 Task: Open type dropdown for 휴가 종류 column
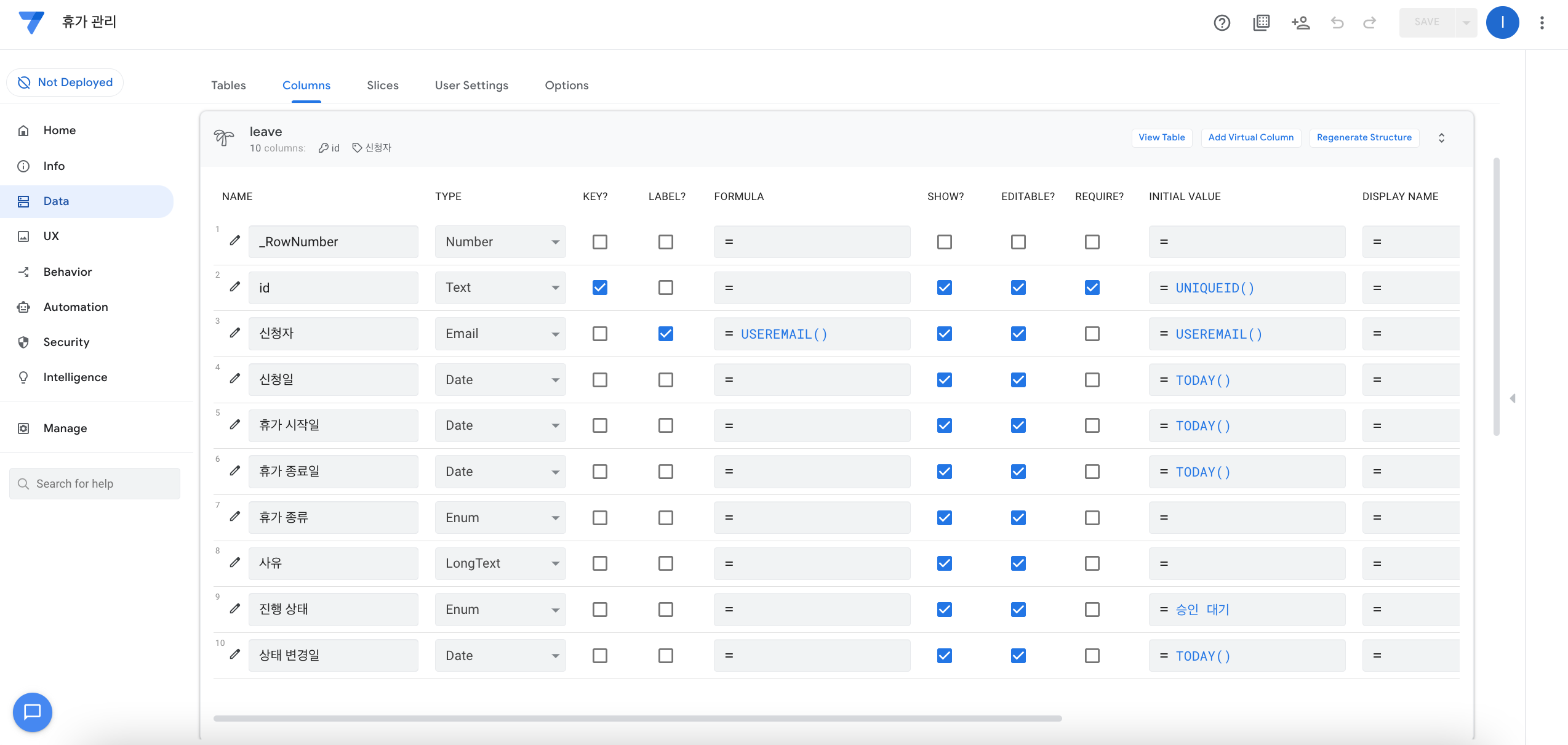(500, 518)
